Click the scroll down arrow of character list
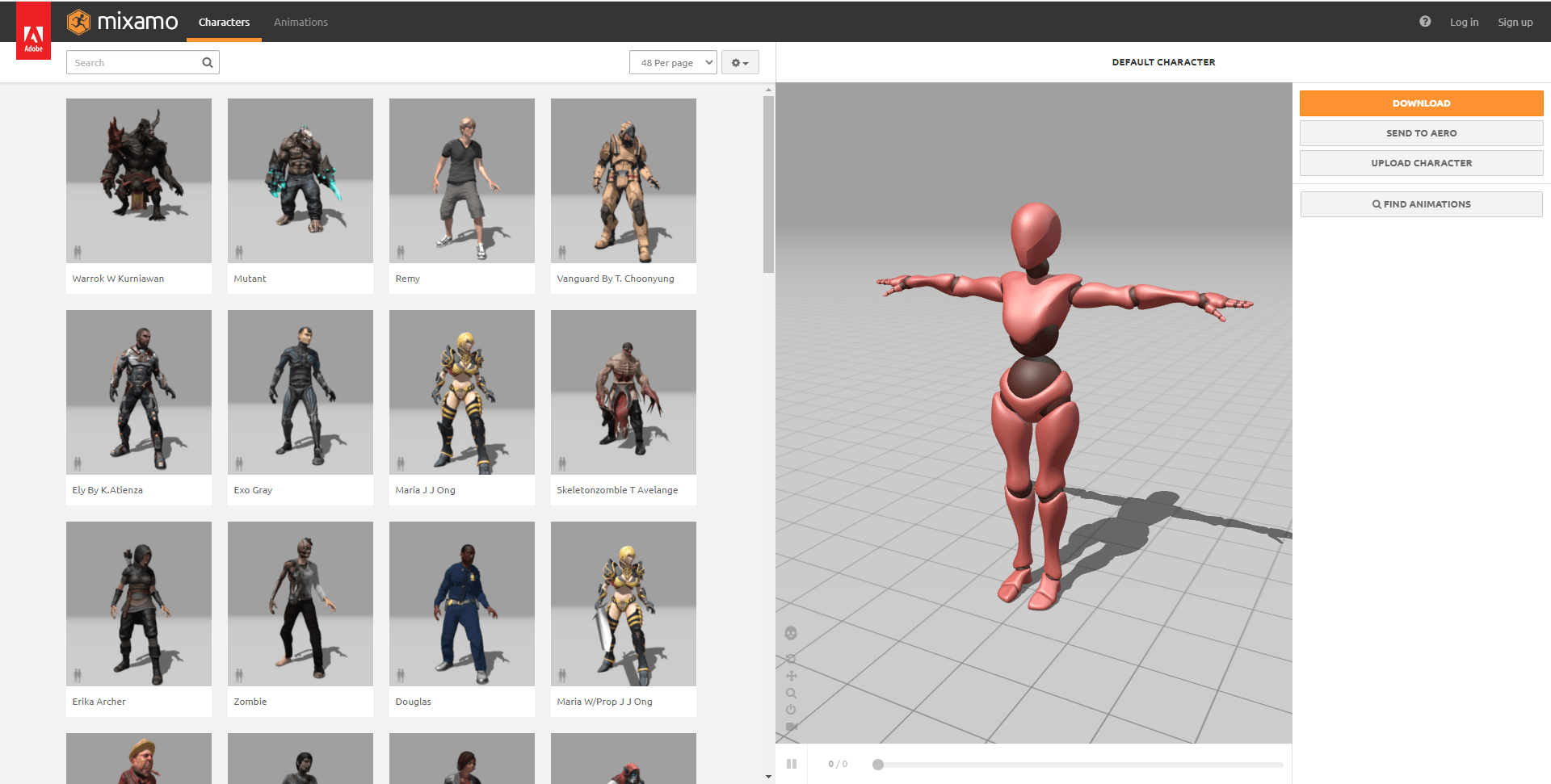 point(768,777)
